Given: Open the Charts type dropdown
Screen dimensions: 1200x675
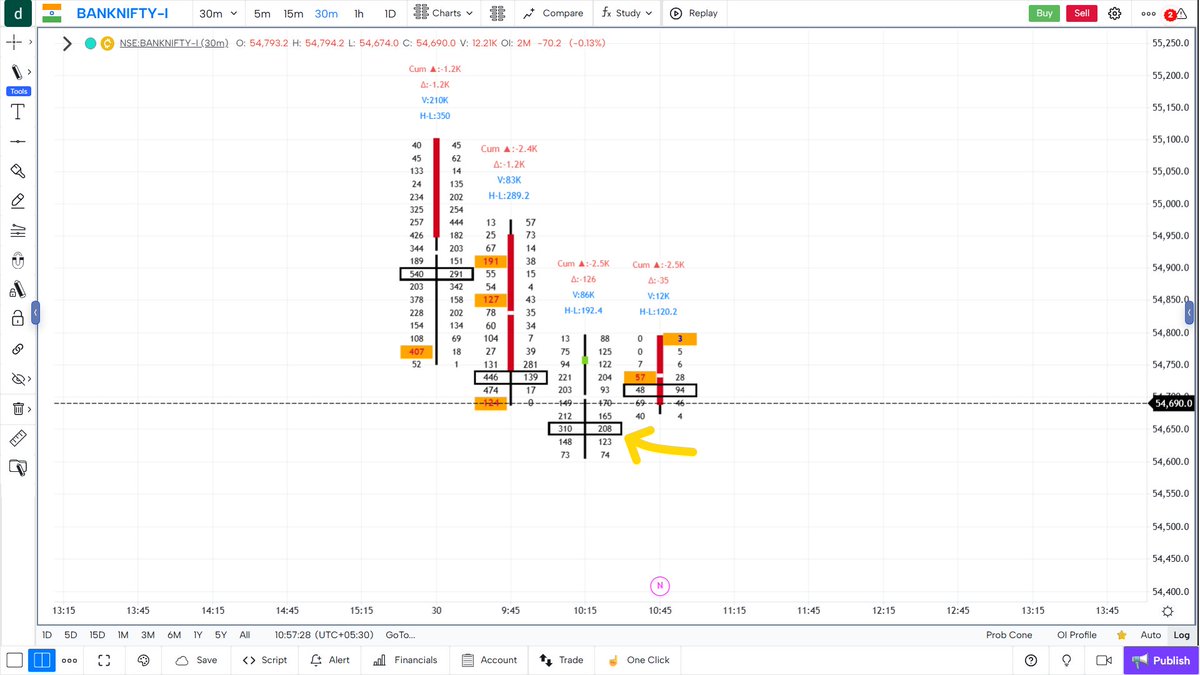Looking at the screenshot, I should coord(444,13).
